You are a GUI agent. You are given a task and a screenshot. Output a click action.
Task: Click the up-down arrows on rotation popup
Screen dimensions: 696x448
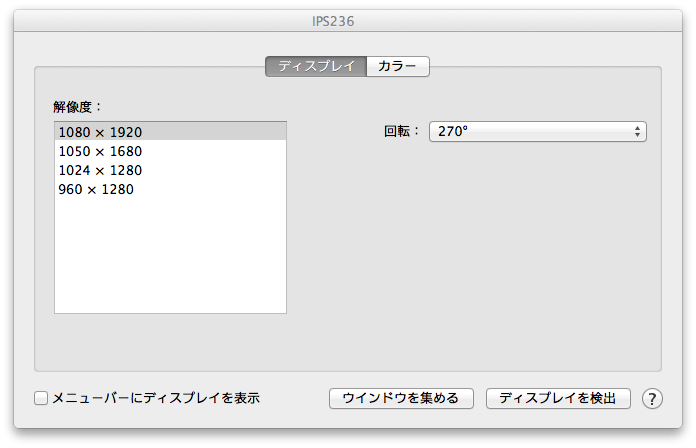pos(637,132)
